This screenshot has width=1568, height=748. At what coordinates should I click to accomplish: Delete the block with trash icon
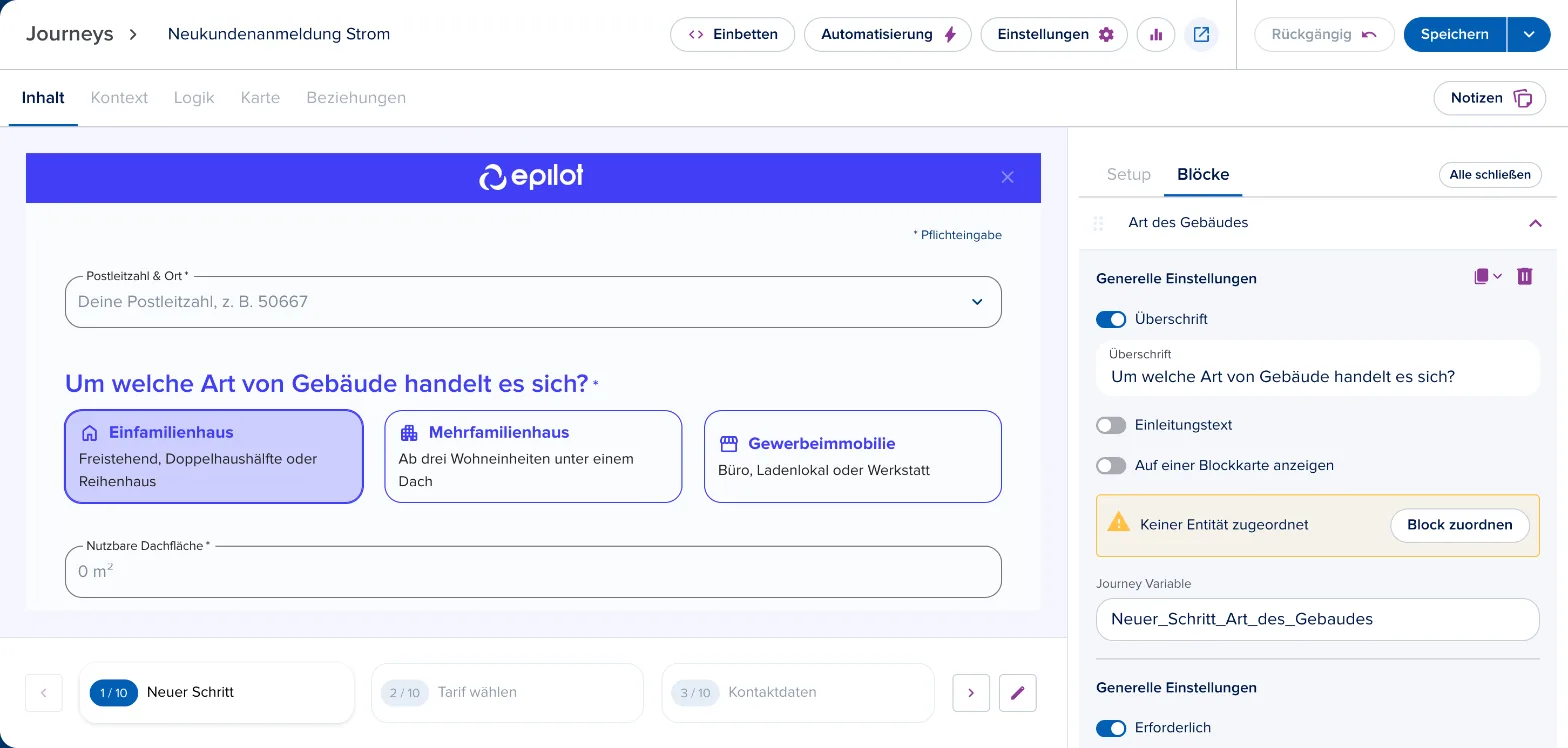pos(1525,277)
